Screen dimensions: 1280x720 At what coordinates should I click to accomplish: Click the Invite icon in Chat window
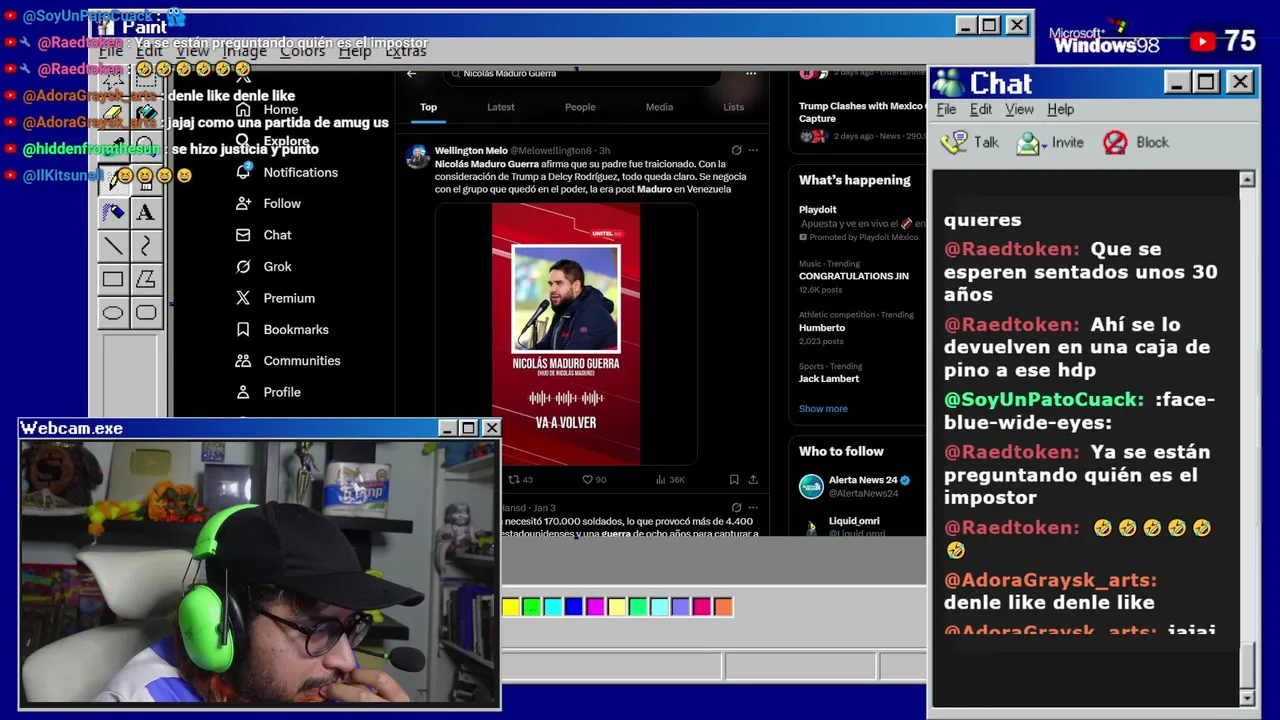click(x=1027, y=143)
